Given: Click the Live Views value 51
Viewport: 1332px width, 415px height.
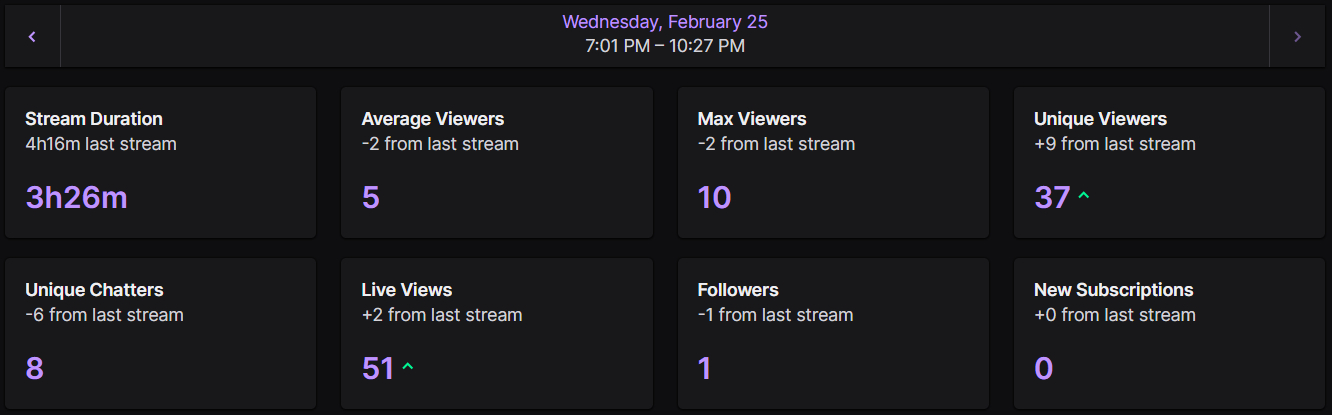Looking at the screenshot, I should point(378,369).
